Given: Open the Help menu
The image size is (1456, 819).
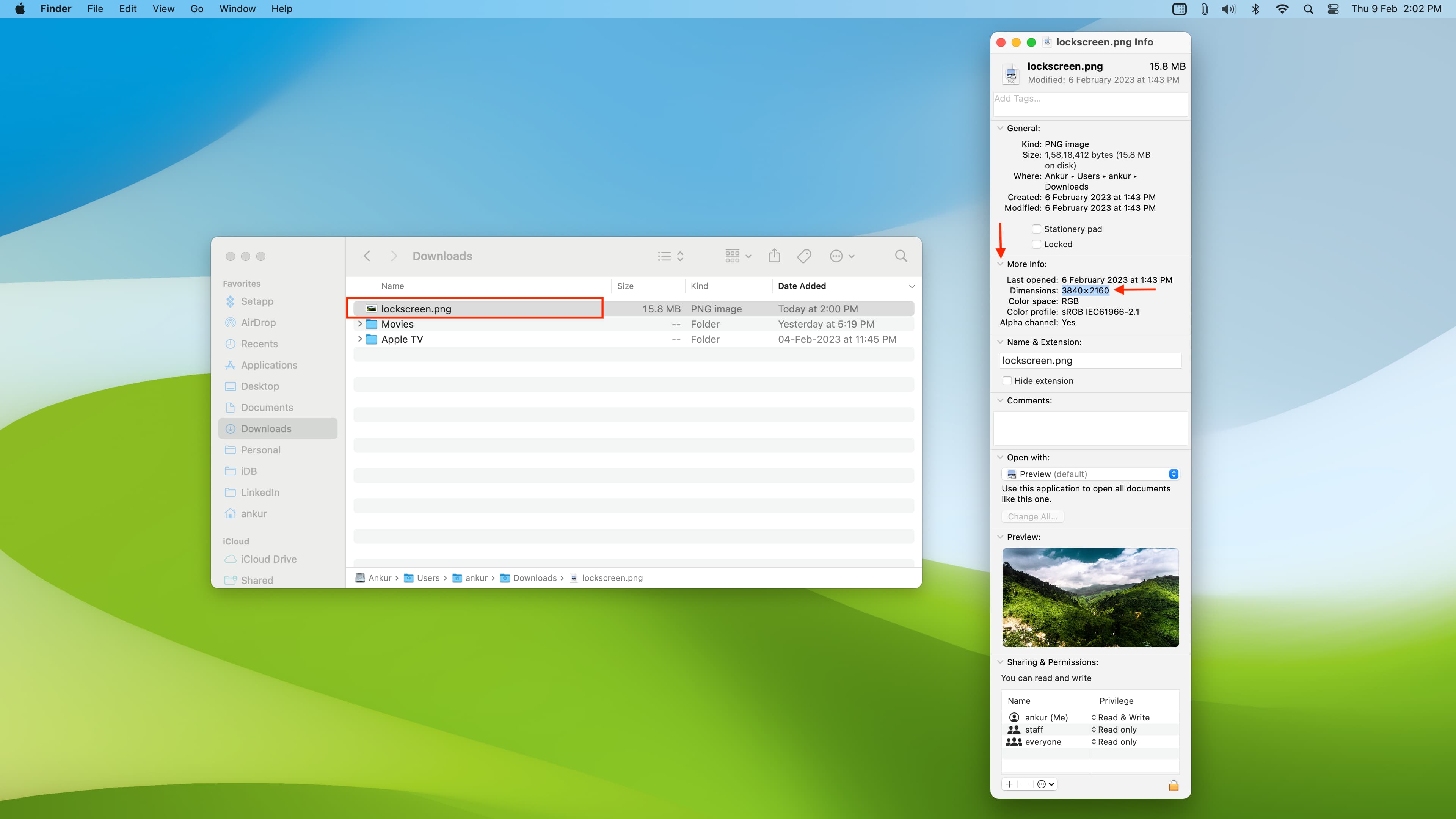Looking at the screenshot, I should (281, 8).
